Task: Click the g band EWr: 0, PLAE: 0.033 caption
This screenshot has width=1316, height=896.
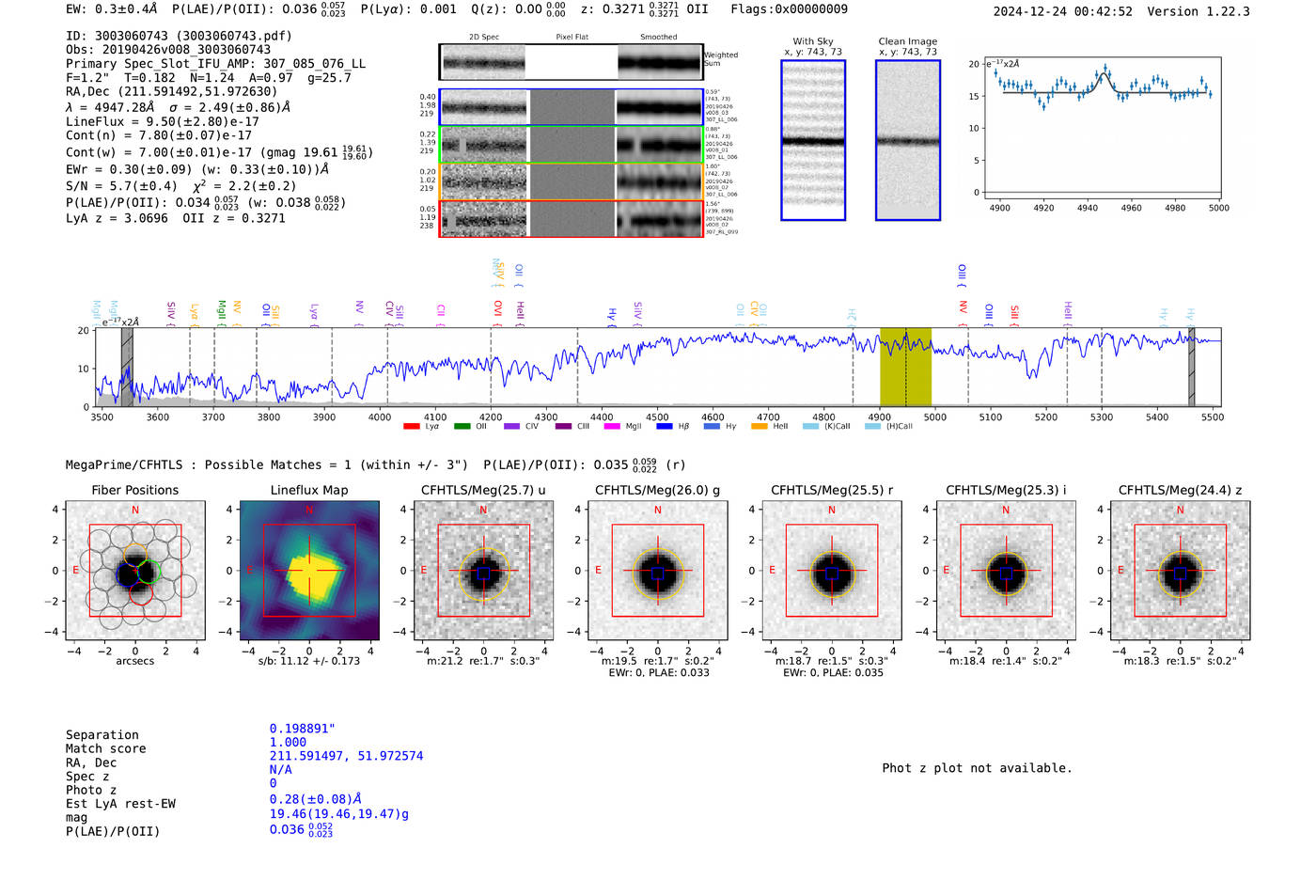Action: click(658, 673)
